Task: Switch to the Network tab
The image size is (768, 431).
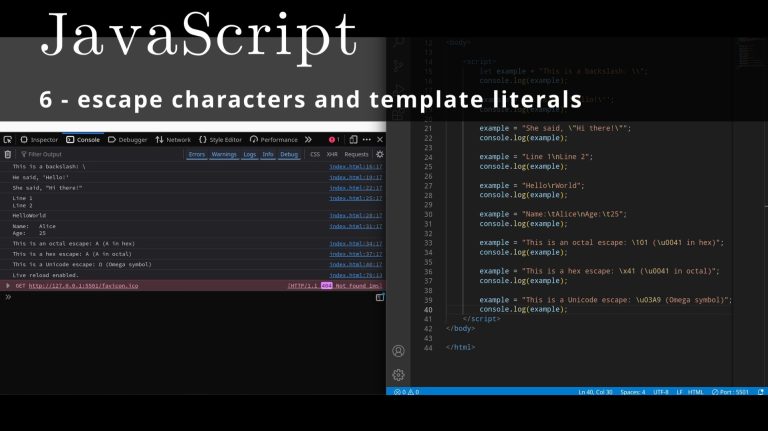Action: pos(173,140)
